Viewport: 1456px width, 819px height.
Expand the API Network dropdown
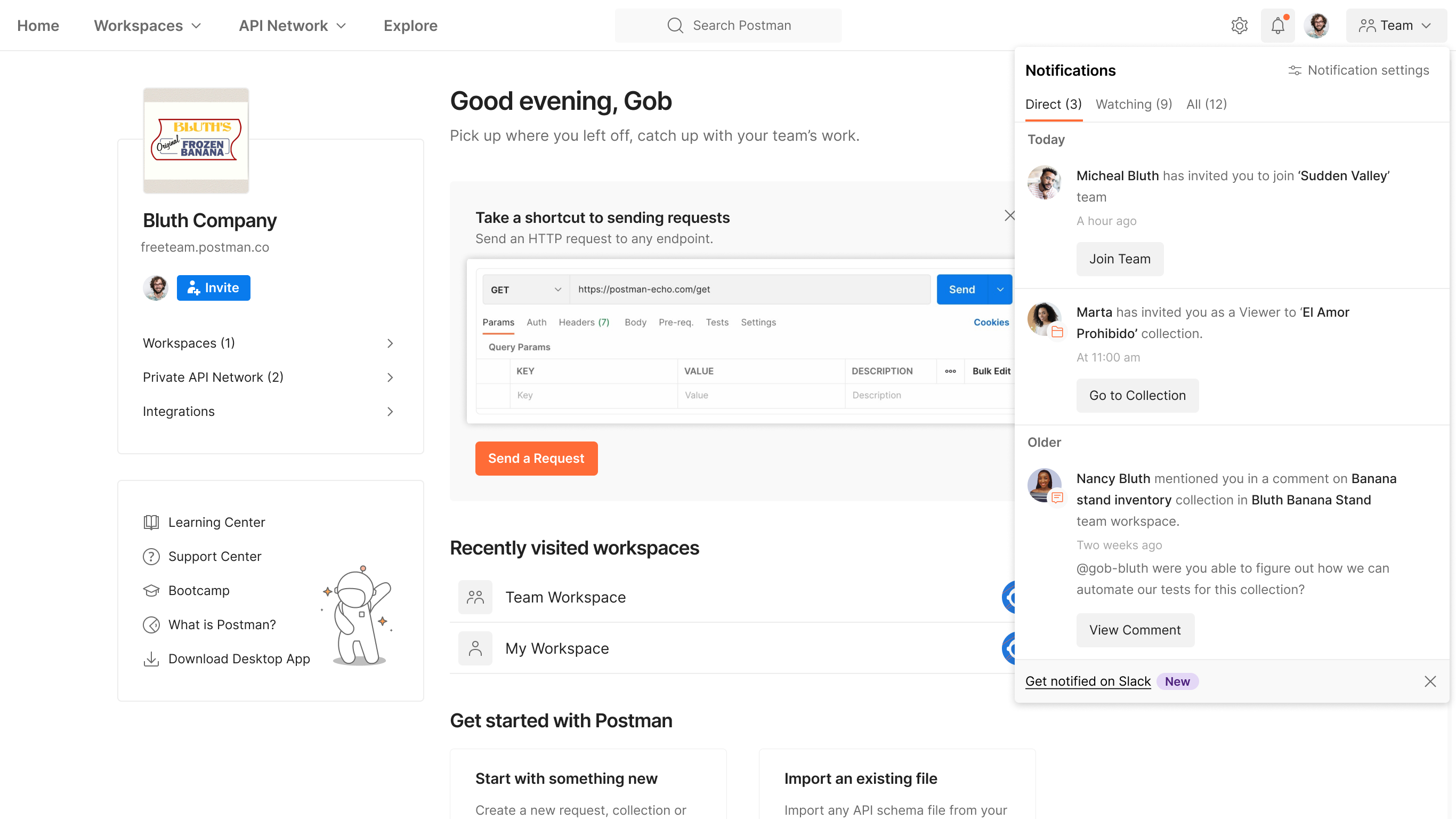click(x=292, y=26)
